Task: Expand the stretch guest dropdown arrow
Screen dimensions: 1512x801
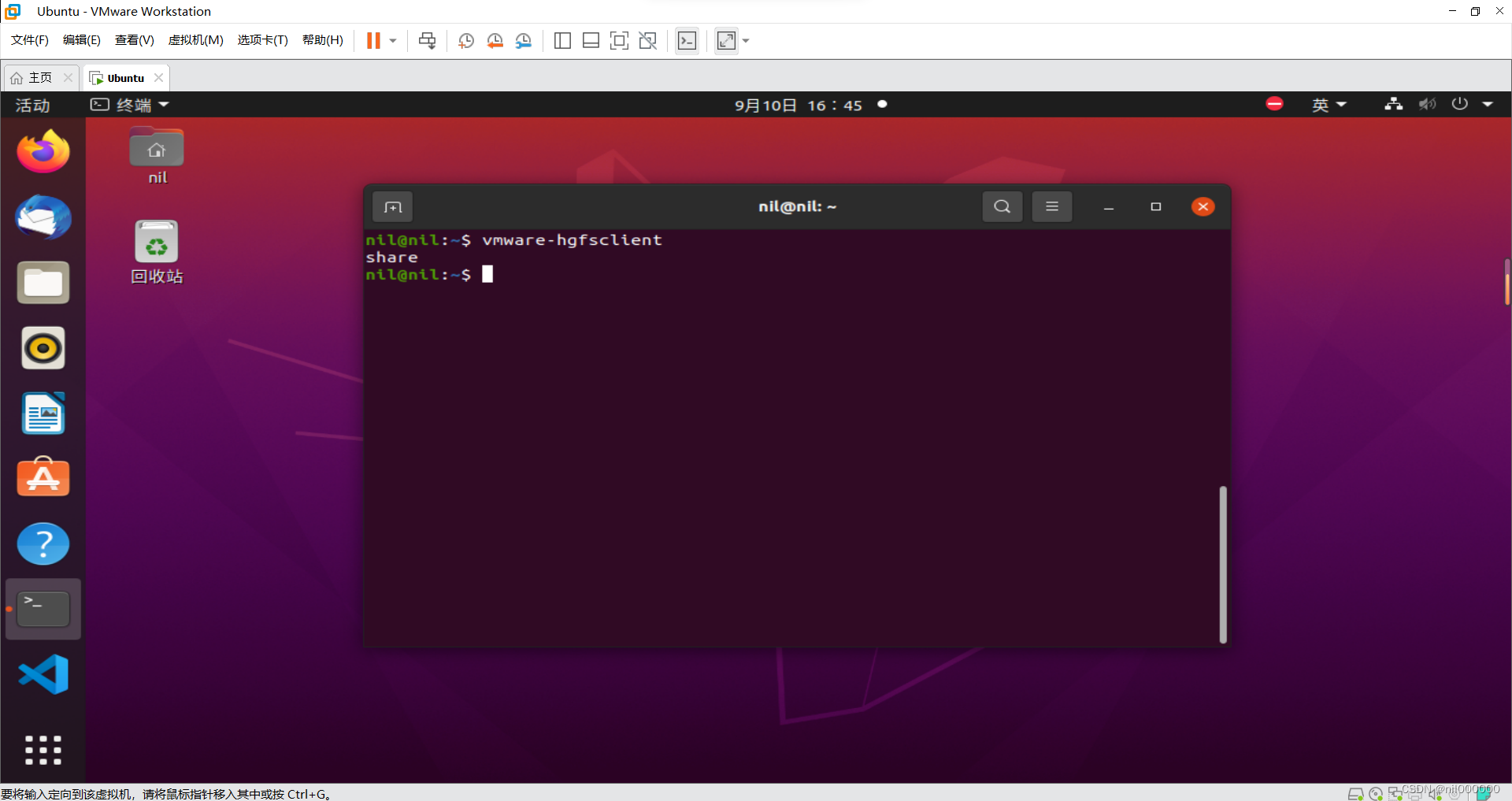Action: coord(746,40)
